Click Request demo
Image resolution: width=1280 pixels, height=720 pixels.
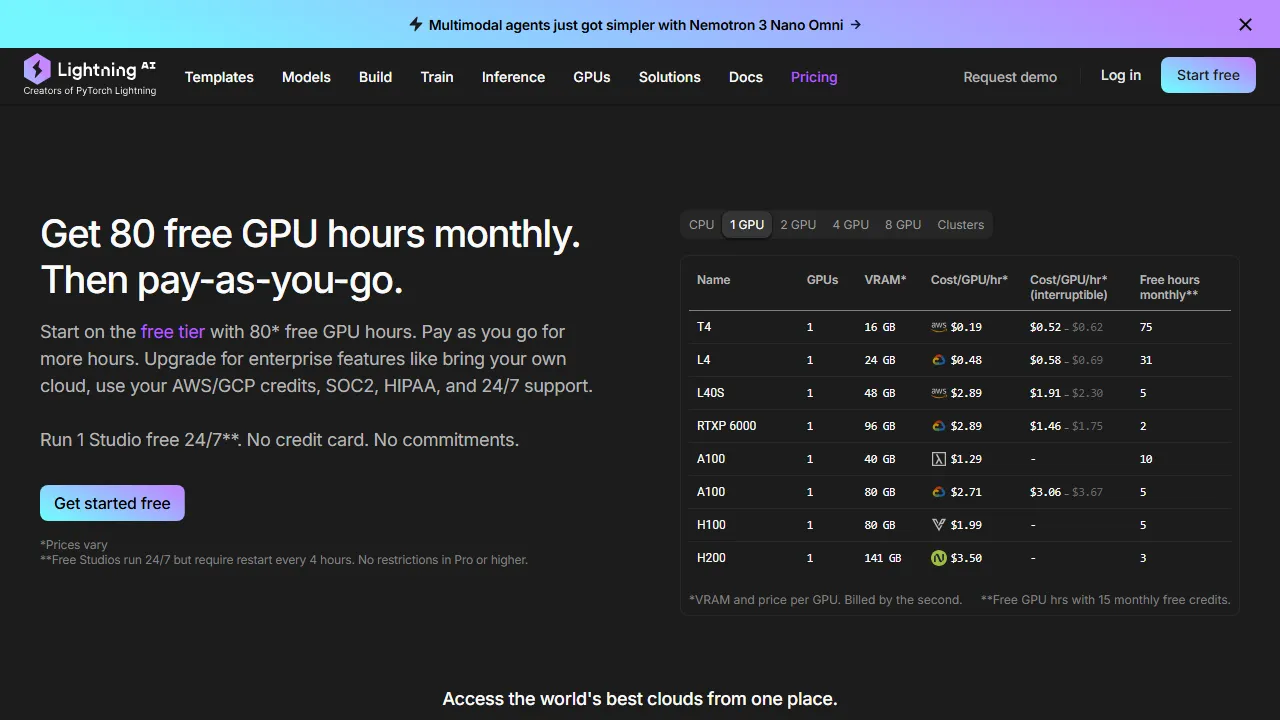tap(1010, 77)
